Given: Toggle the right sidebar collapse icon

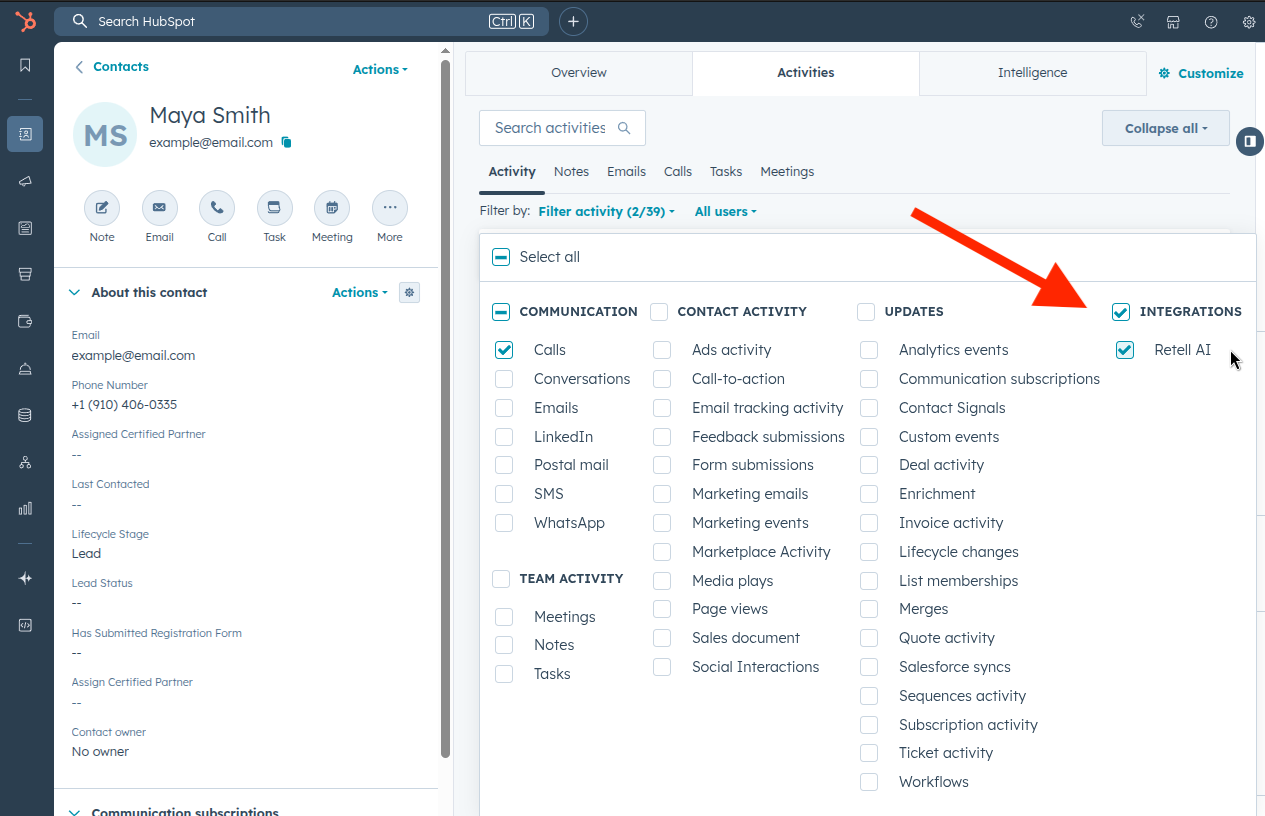Looking at the screenshot, I should tap(1249, 141).
